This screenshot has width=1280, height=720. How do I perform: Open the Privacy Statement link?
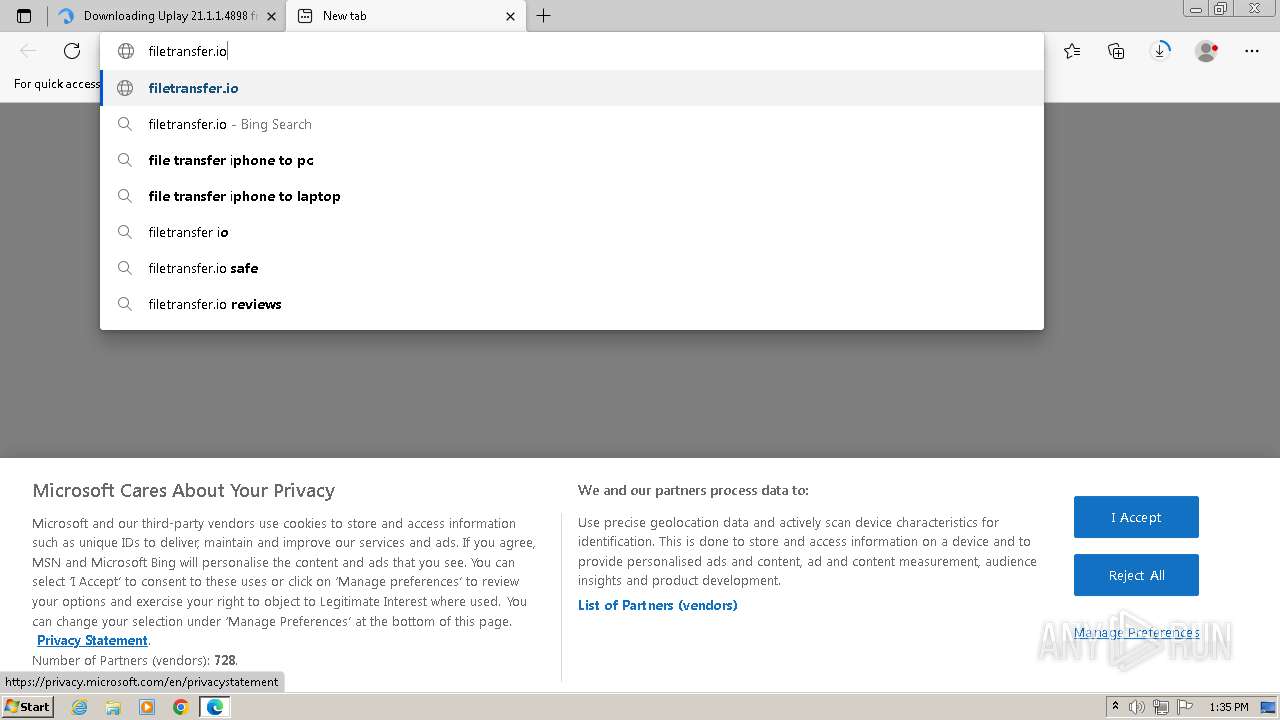(92, 640)
